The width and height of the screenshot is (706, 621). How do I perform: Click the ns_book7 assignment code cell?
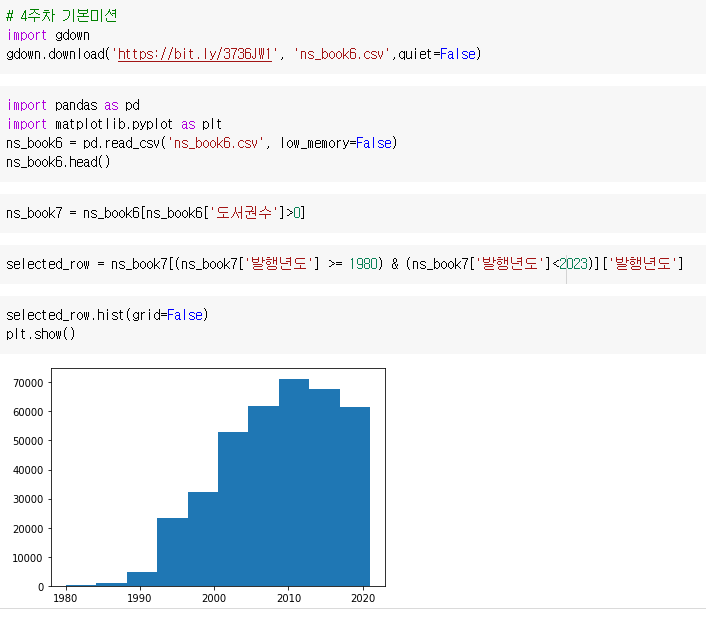point(353,213)
